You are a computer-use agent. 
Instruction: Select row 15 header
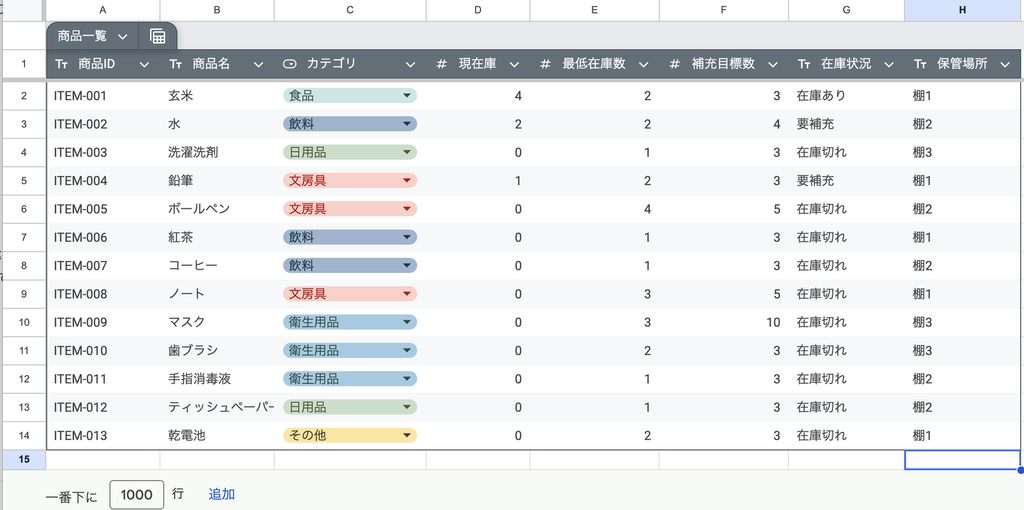tap(24, 459)
